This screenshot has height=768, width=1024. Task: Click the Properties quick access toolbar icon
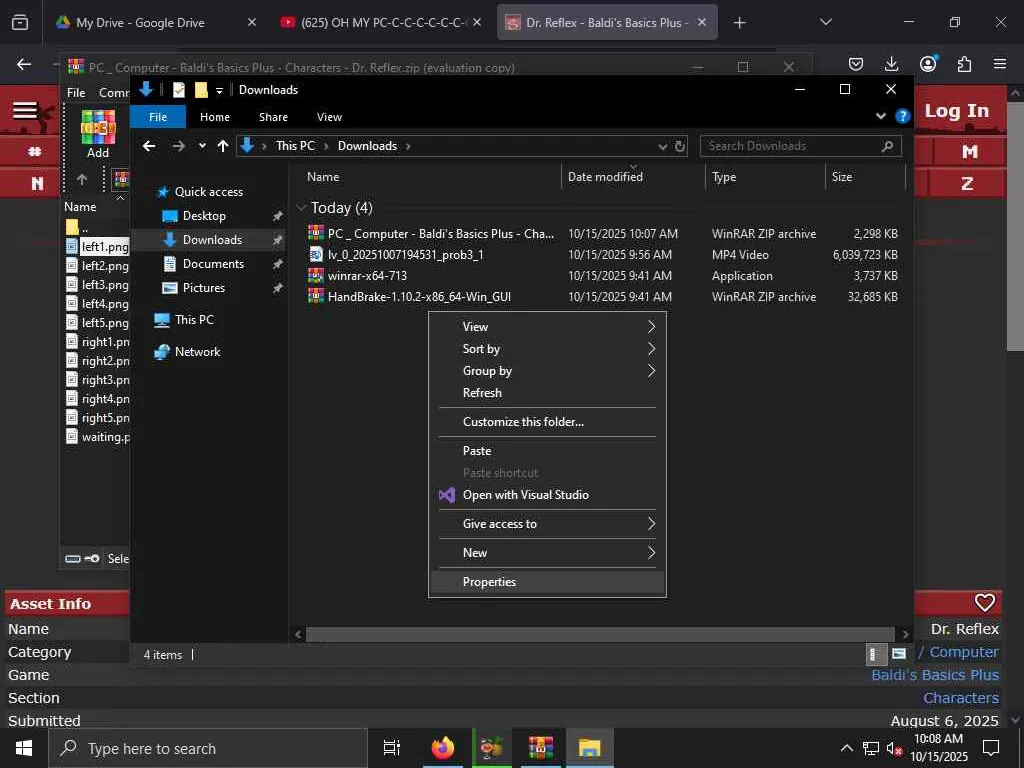coord(179,90)
